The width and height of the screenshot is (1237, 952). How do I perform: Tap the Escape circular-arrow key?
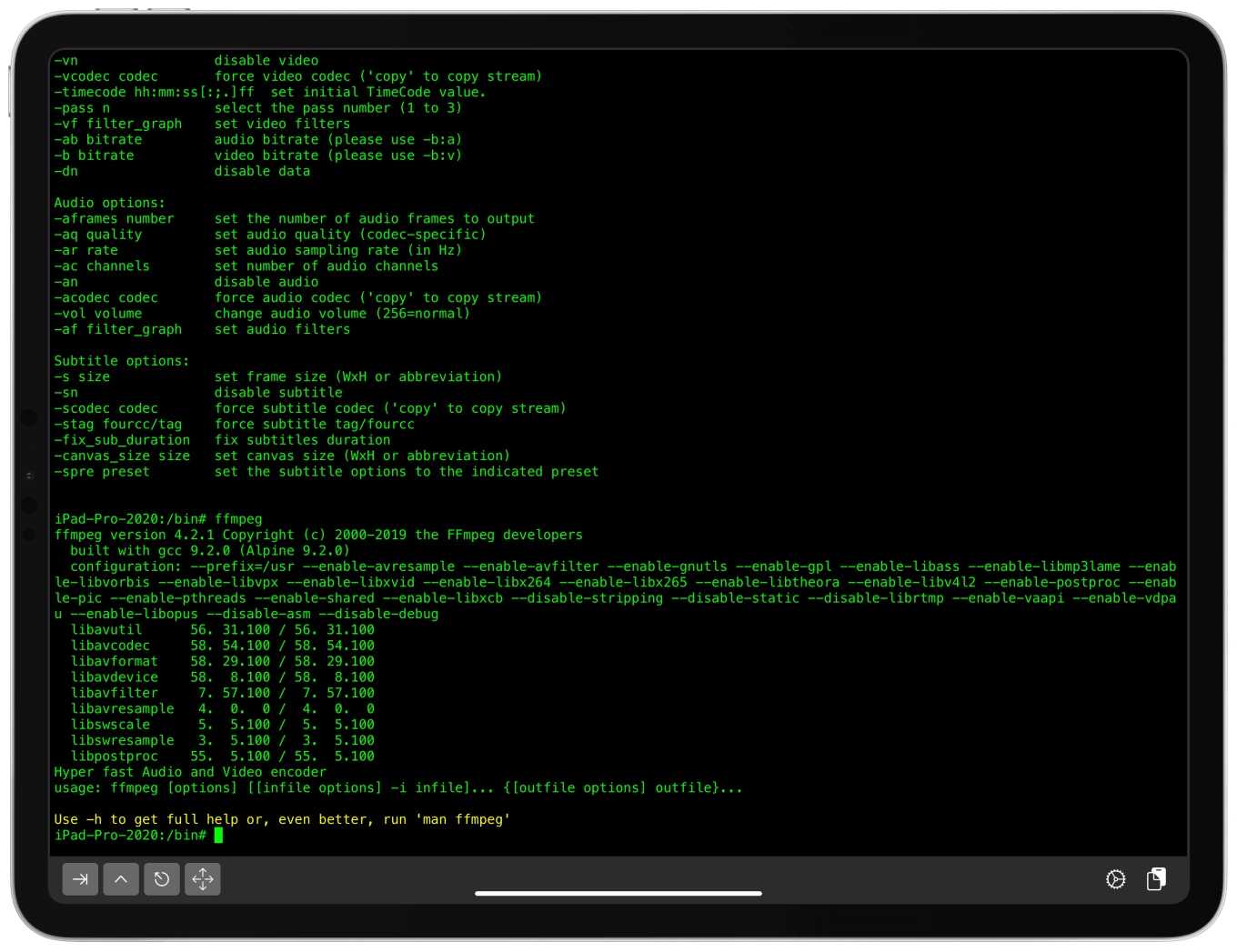pos(162,879)
